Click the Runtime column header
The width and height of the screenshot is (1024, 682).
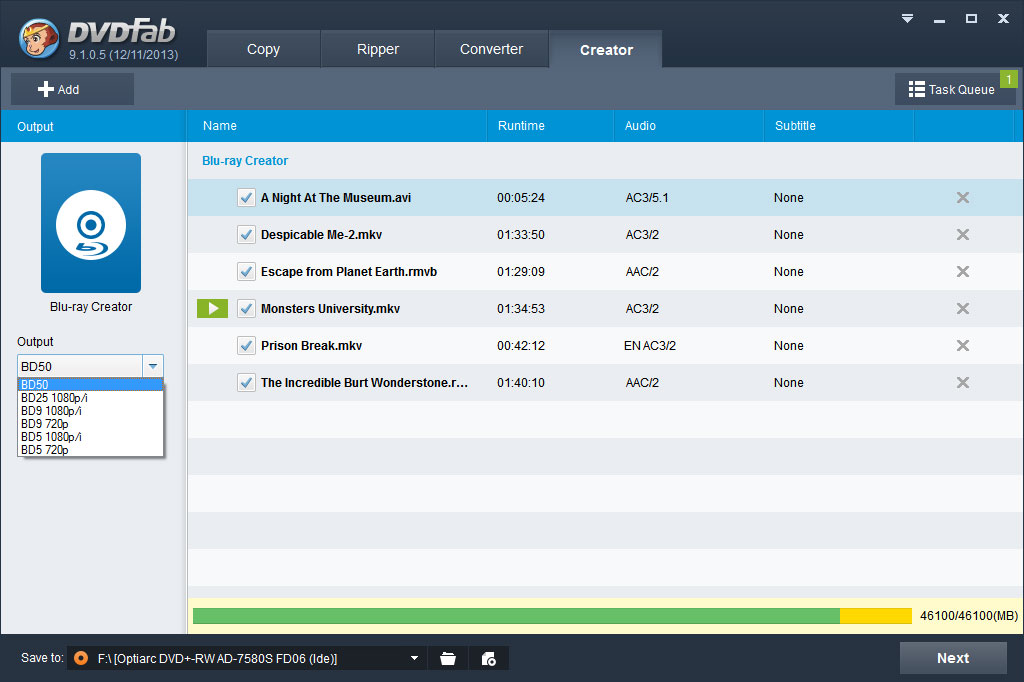[x=551, y=125]
